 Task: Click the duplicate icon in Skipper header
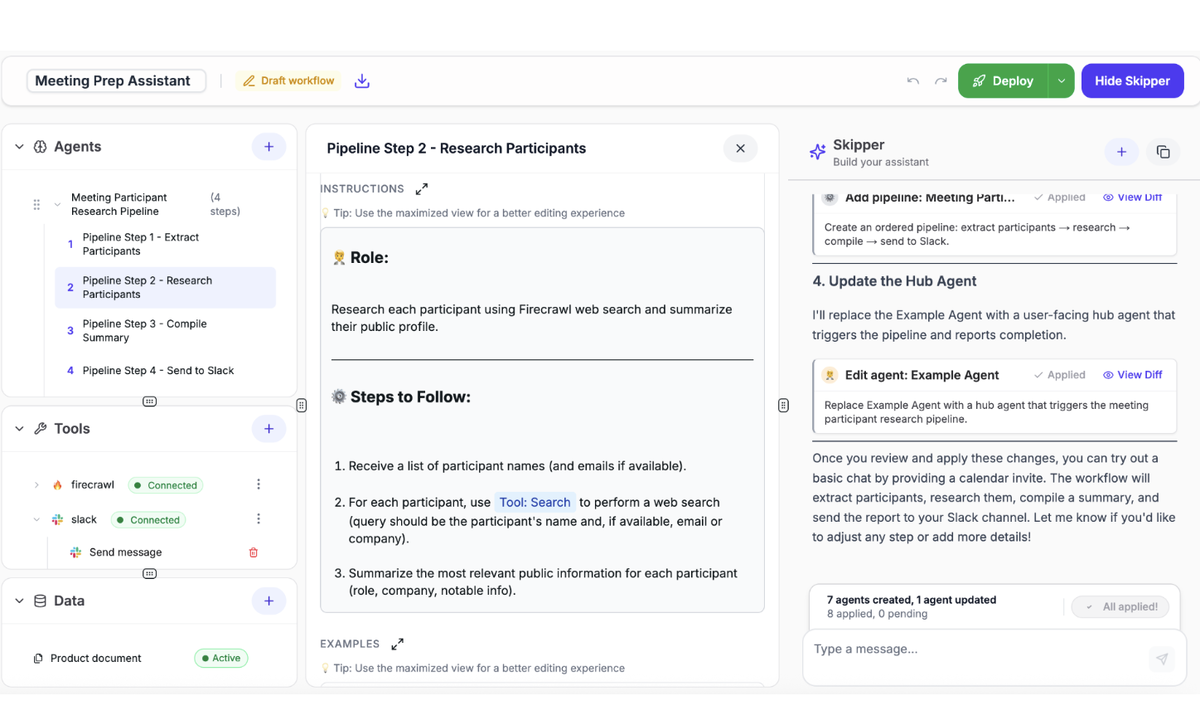tap(1163, 151)
